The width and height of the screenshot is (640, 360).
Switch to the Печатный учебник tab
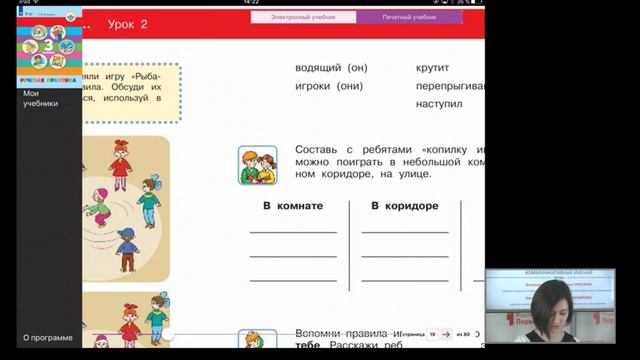409,17
